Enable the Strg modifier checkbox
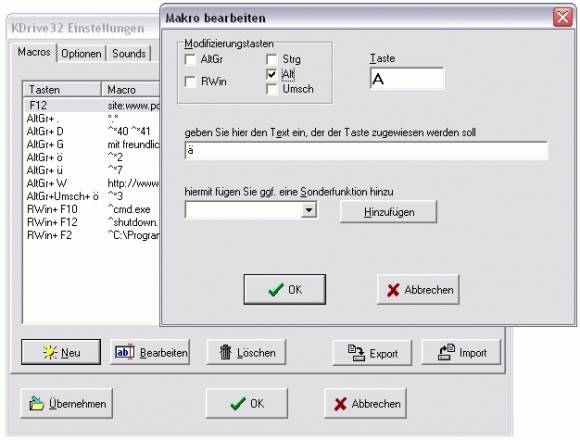Image resolution: width=580 pixels, height=440 pixels. pyautogui.click(x=272, y=60)
